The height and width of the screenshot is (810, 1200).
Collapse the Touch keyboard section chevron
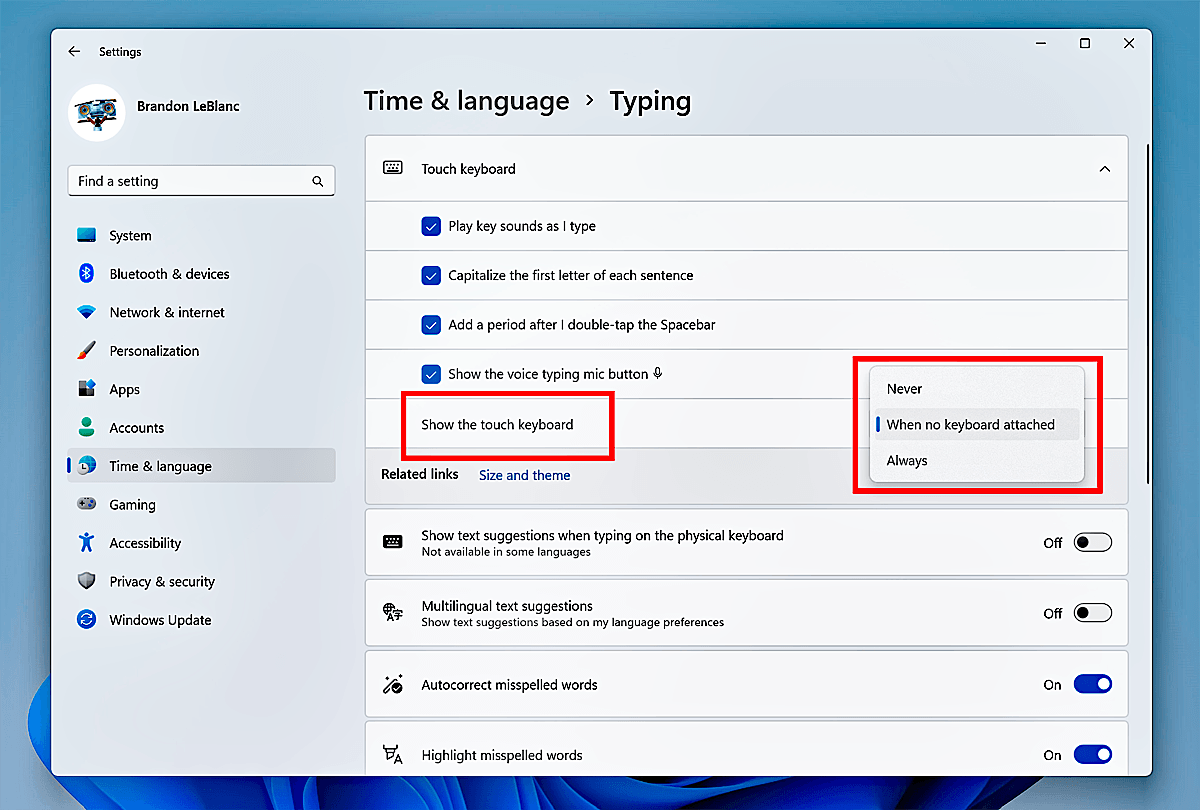[1105, 169]
